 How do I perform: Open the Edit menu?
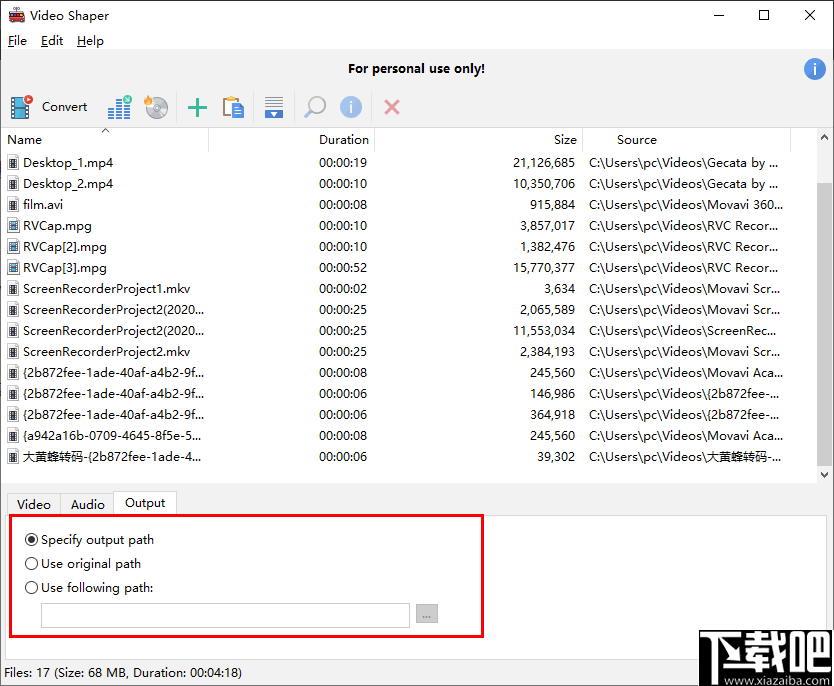(x=52, y=41)
